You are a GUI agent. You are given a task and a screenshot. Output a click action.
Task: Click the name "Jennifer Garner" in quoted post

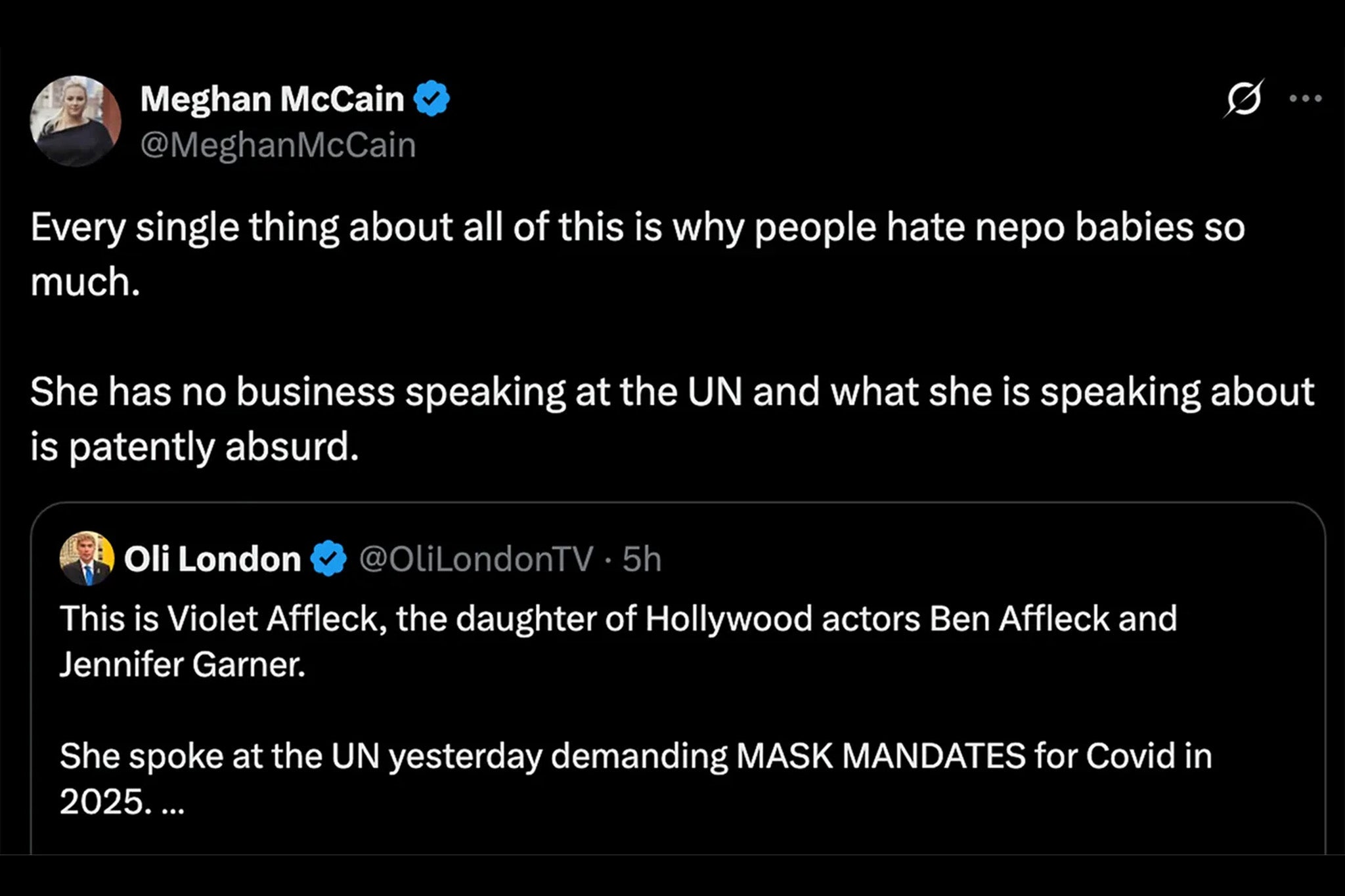tap(183, 664)
